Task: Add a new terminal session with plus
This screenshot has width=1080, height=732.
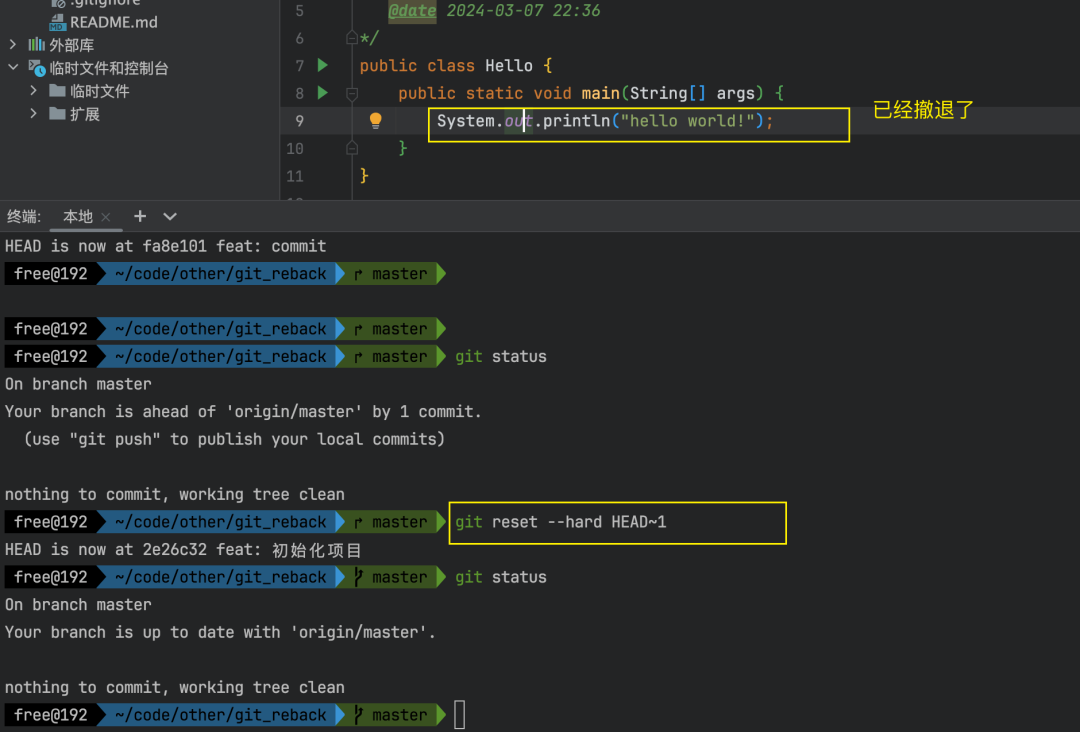Action: point(140,216)
